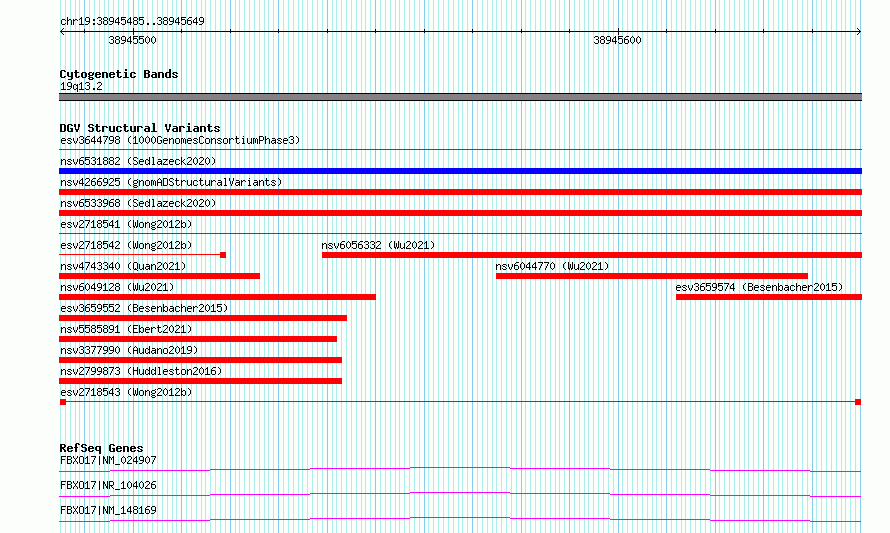This screenshot has height=533, width=890.
Task: Open variant nsv6044770 (Wu2021) label
Action: pyautogui.click(x=552, y=266)
